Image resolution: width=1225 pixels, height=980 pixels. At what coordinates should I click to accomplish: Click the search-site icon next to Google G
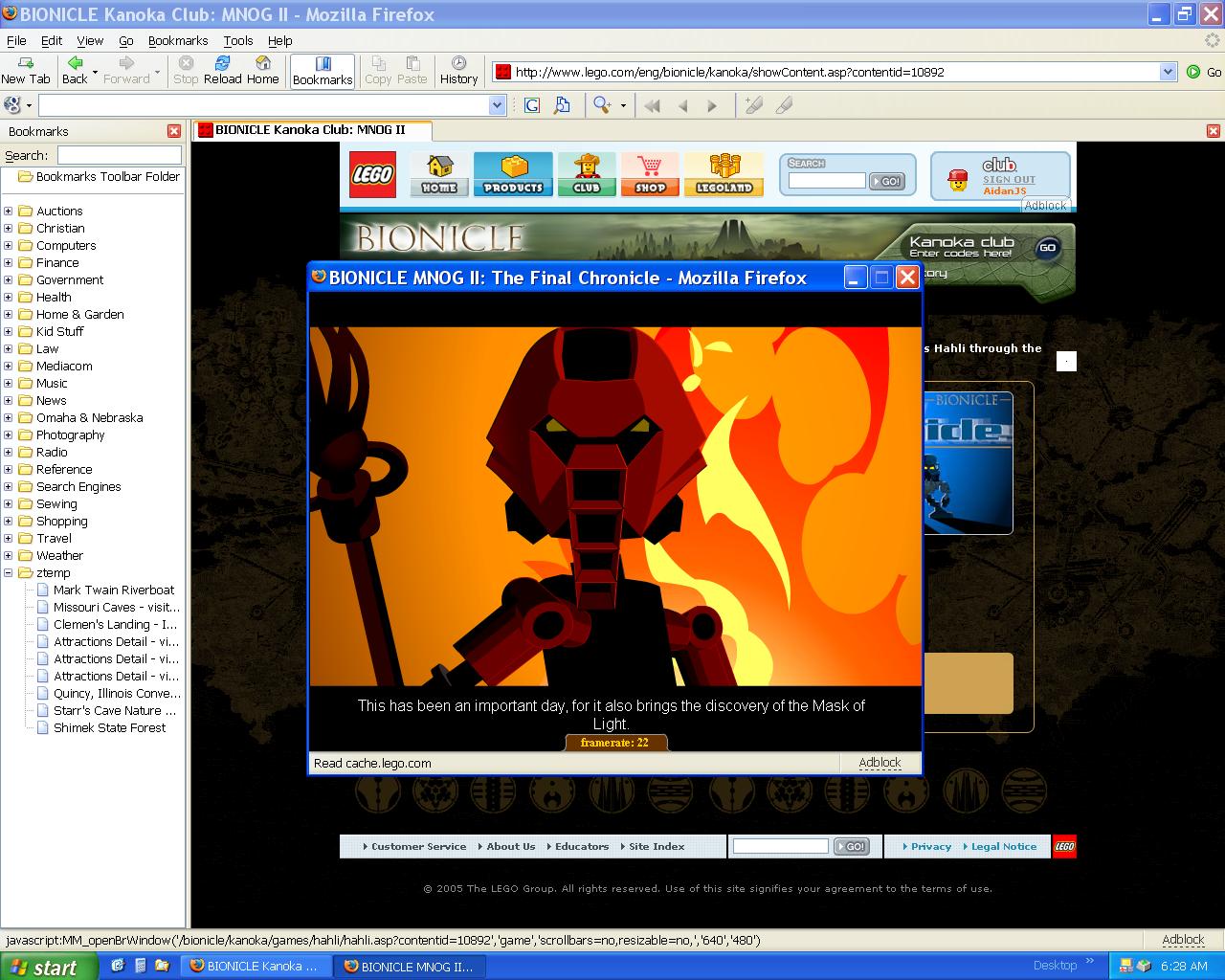coord(562,105)
